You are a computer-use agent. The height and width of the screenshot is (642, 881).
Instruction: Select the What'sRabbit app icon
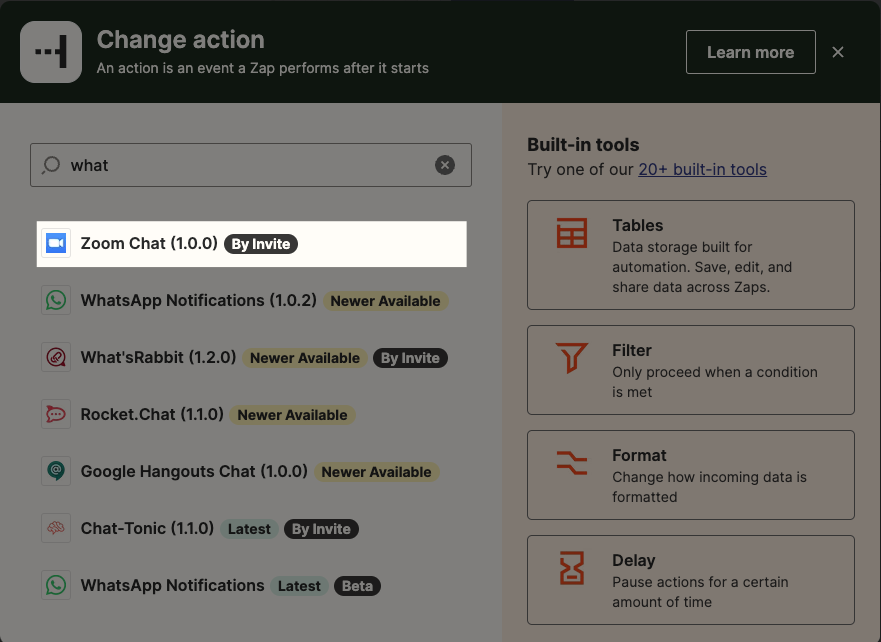pos(56,357)
